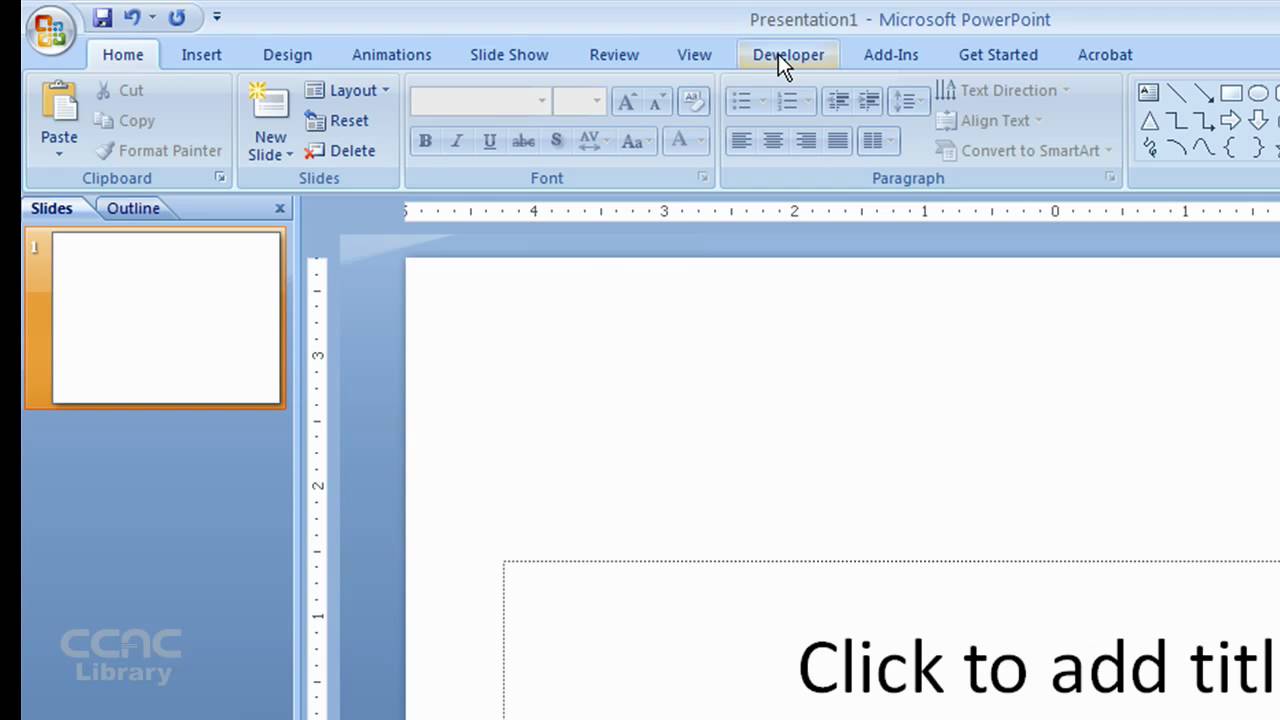Click the Font Color button
The width and height of the screenshot is (1280, 720).
click(679, 141)
